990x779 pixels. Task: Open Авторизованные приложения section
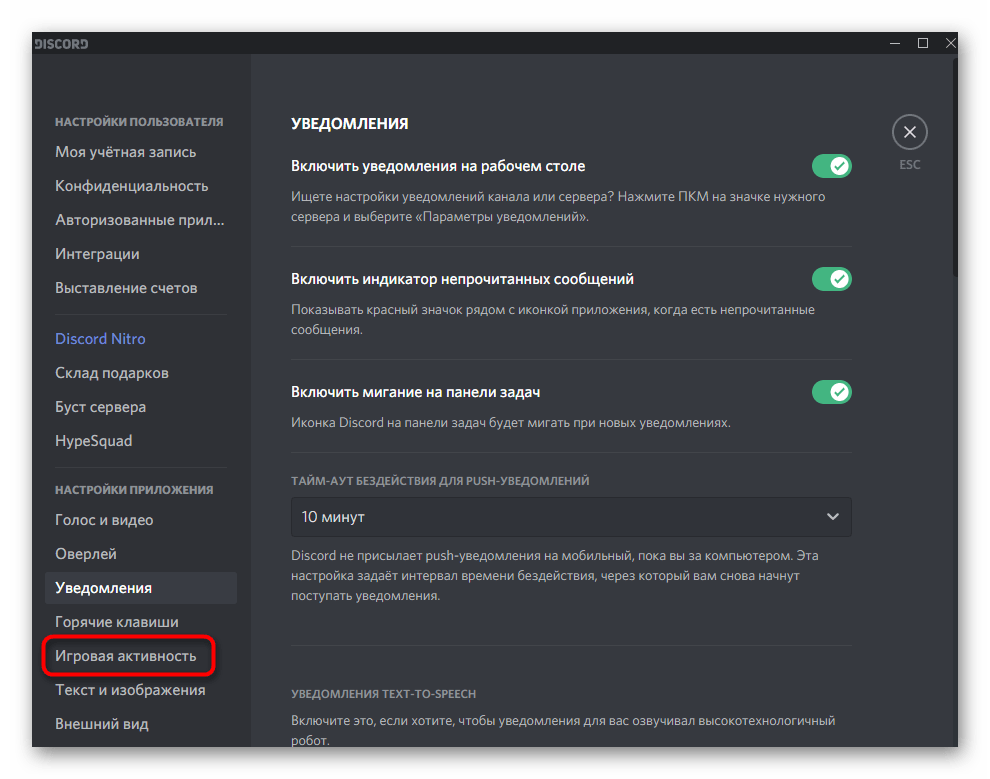click(x=140, y=220)
